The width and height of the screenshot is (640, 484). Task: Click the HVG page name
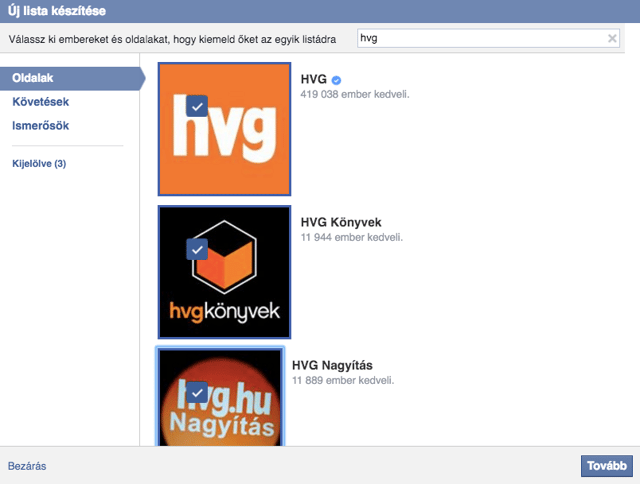[313, 79]
